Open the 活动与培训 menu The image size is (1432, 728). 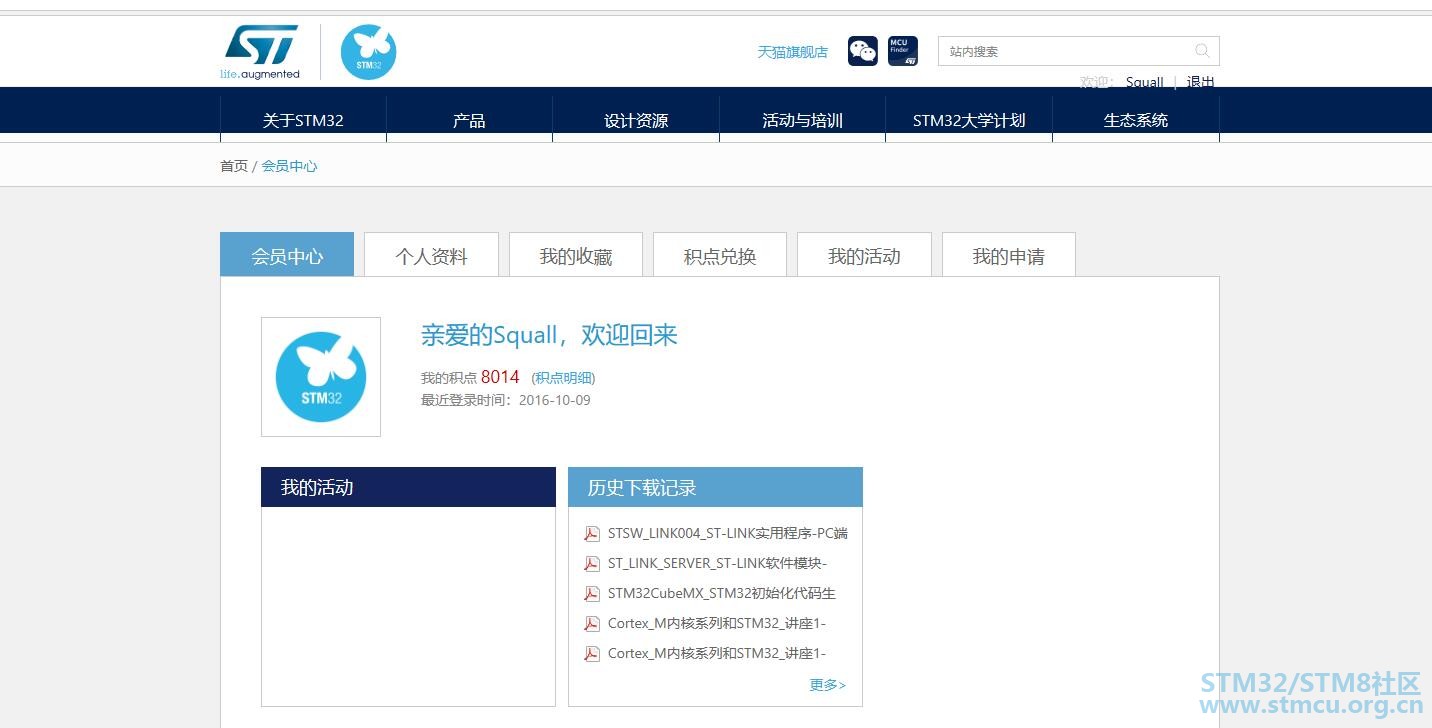coord(802,120)
